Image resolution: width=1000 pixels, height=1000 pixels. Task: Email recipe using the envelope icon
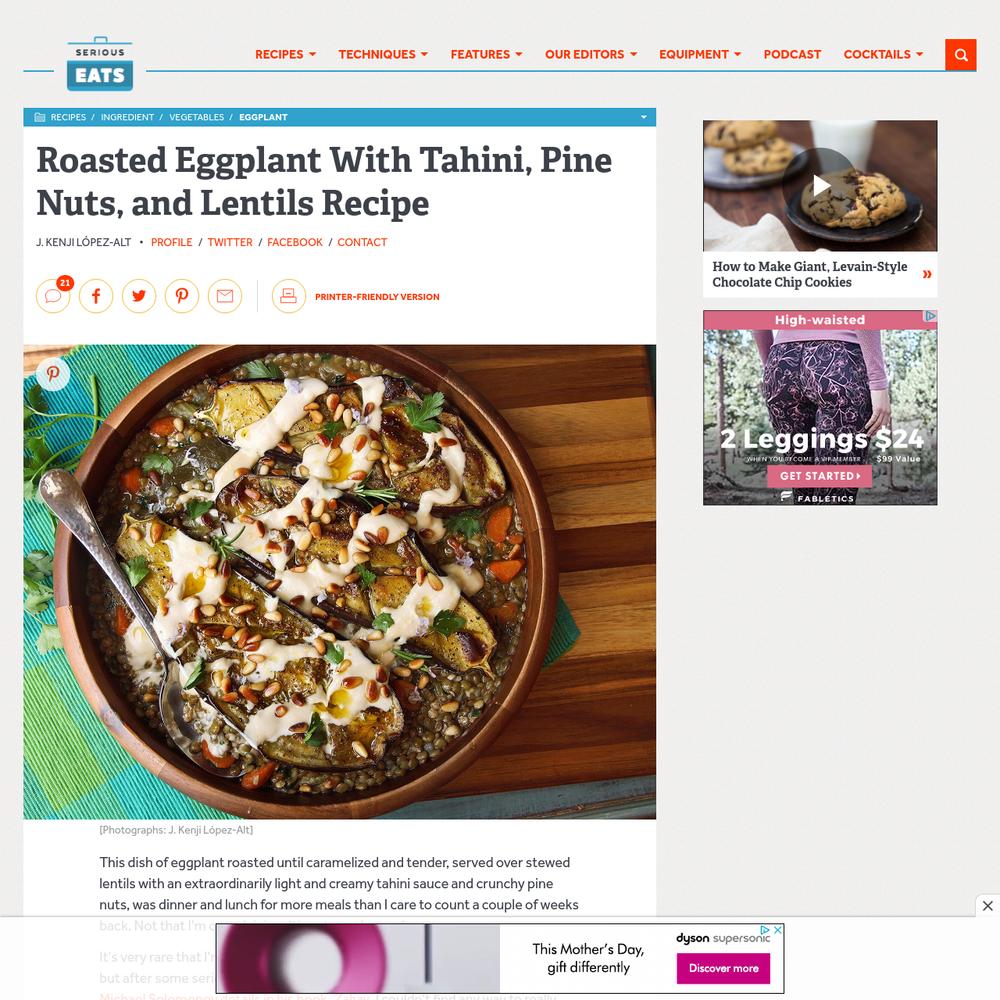tap(225, 296)
